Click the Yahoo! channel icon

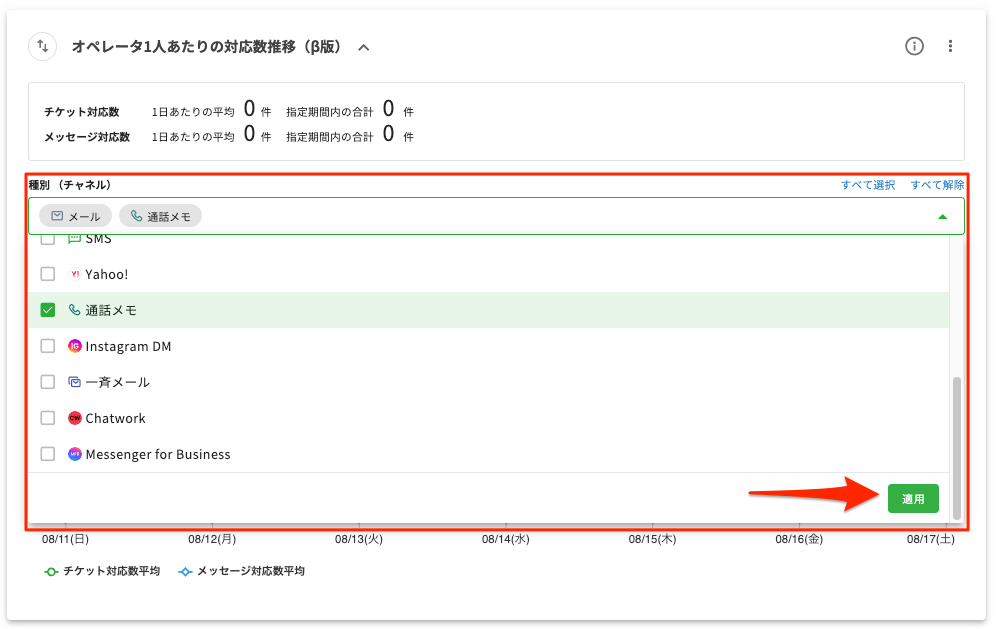(x=74, y=274)
